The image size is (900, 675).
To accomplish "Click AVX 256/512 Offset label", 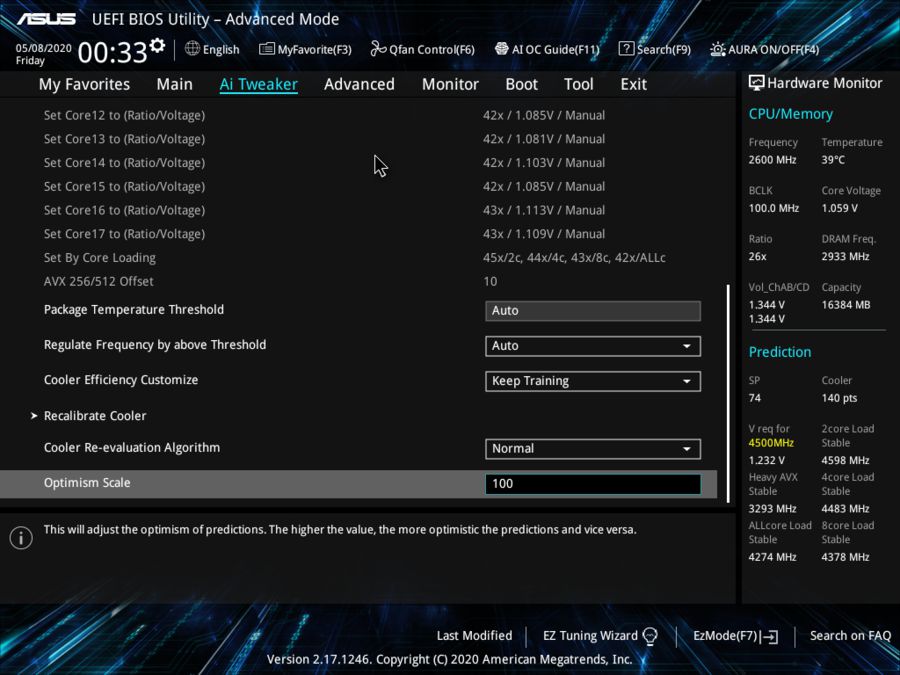I will tap(99, 281).
